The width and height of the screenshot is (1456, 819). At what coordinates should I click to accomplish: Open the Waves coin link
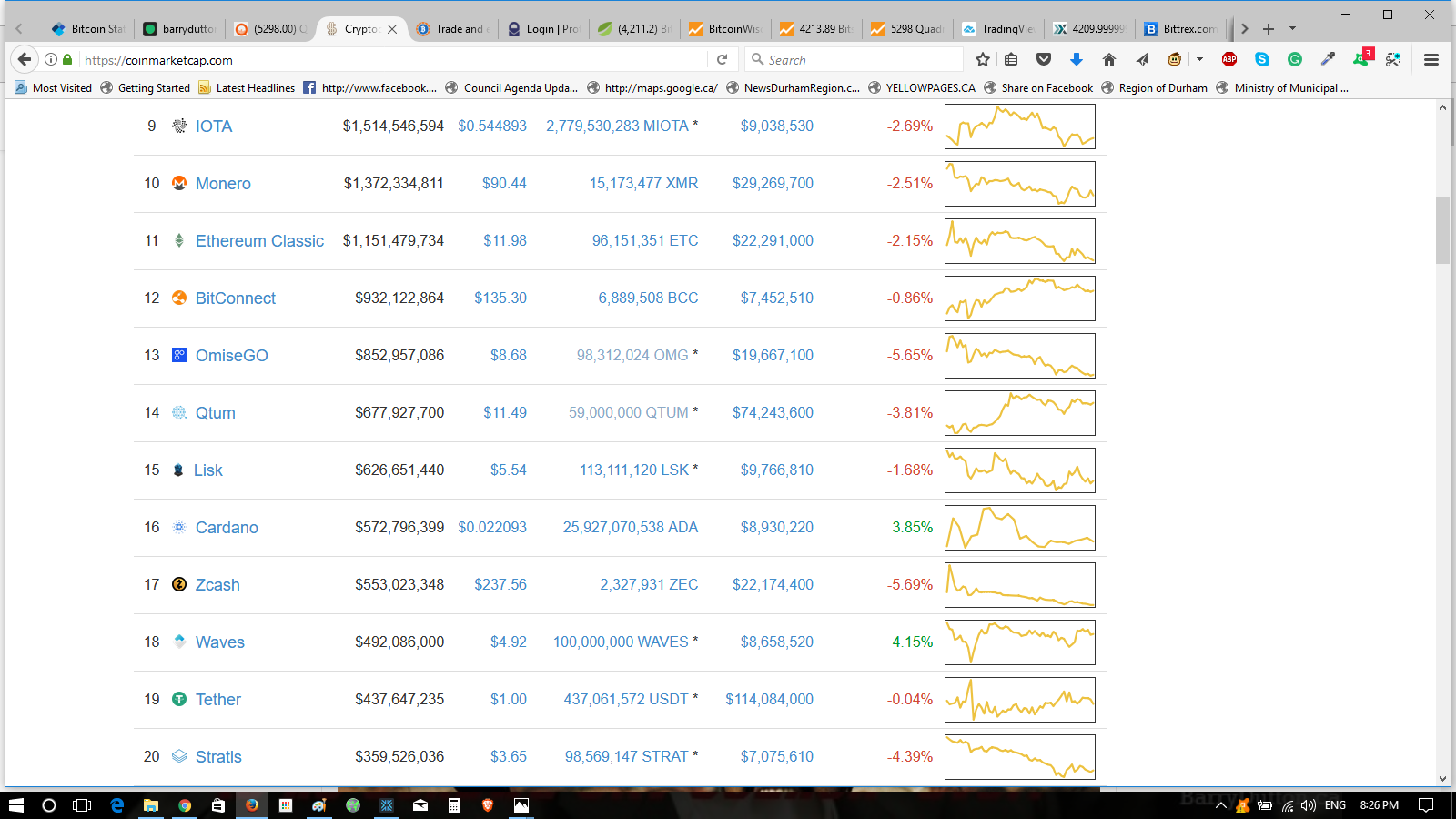(220, 642)
